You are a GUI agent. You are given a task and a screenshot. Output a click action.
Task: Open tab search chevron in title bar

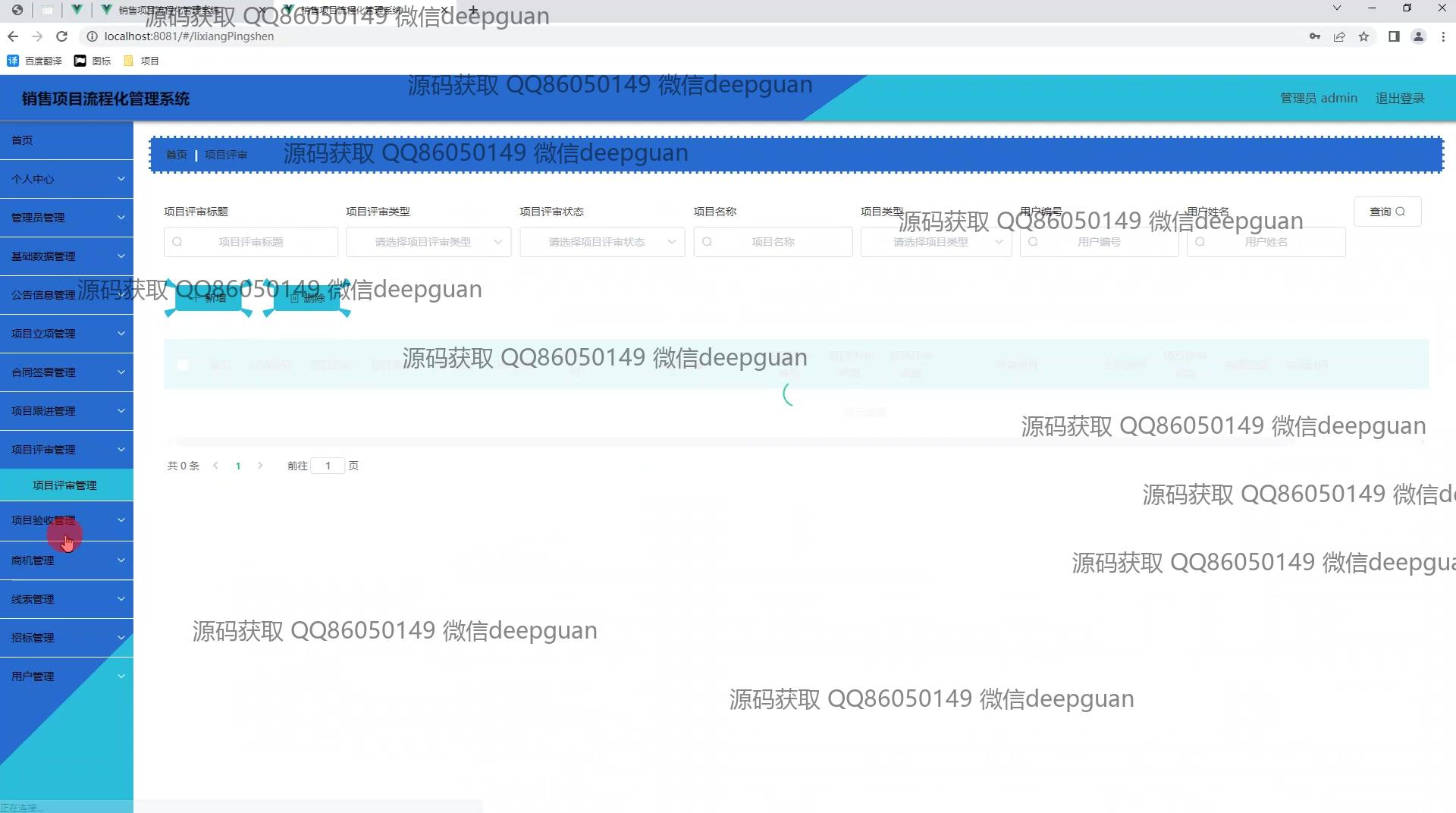1337,8
